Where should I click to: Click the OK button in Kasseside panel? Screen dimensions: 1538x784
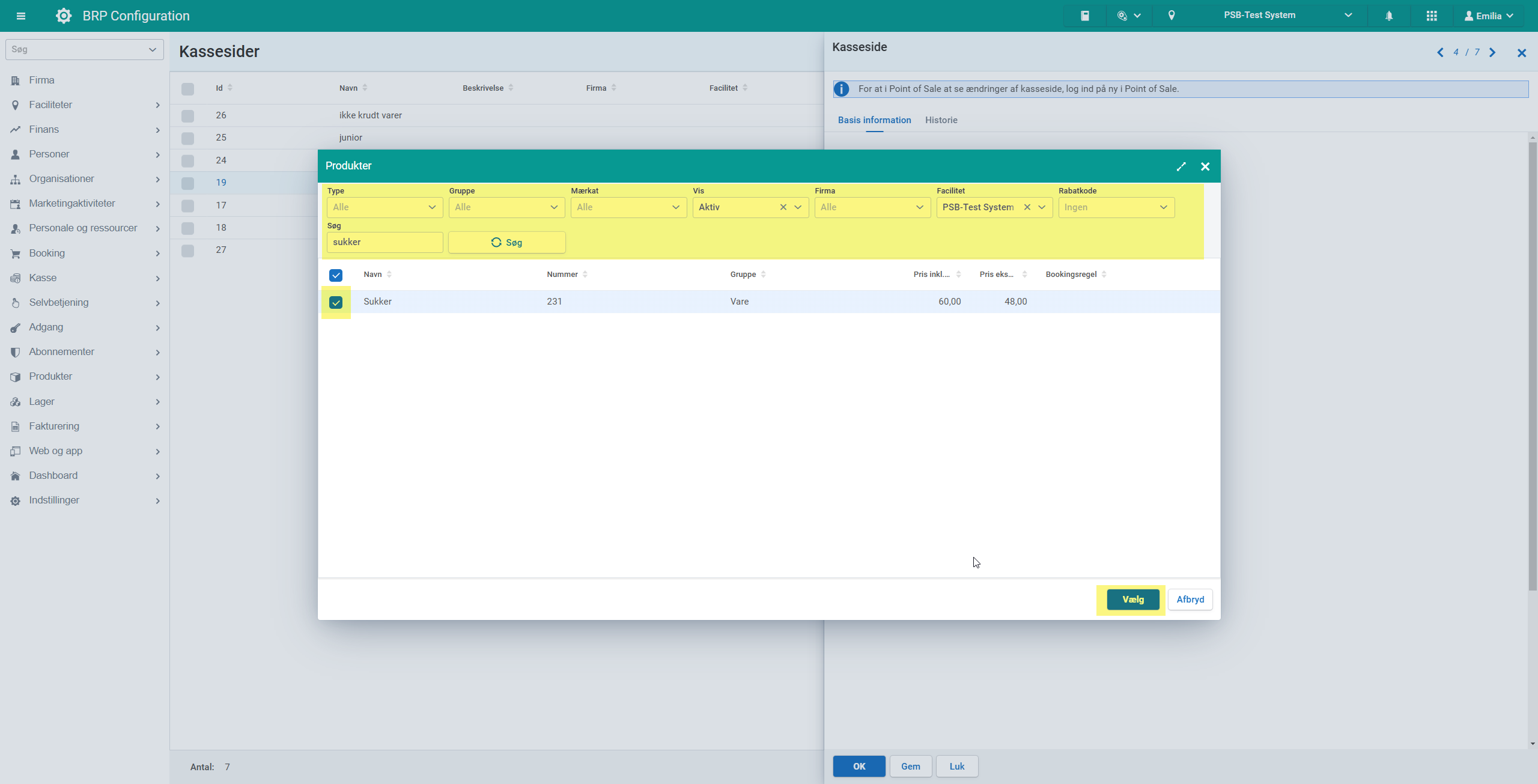[x=859, y=767]
